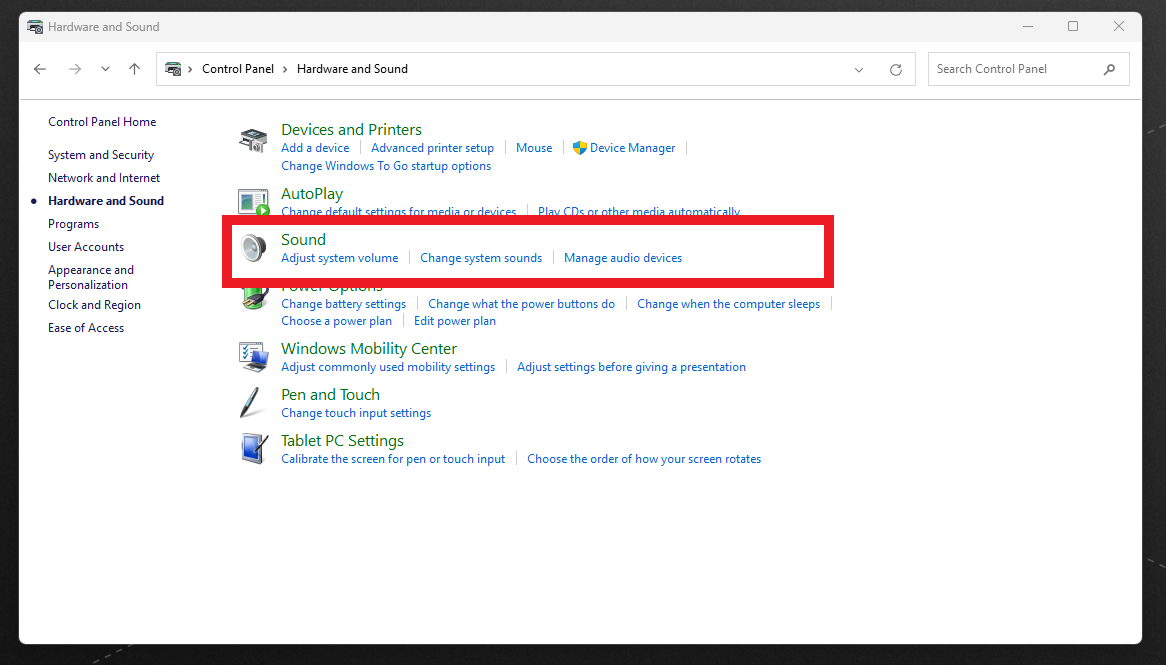Viewport: 1166px width, 665px height.
Task: Click the Tablet PC Settings icon
Action: tap(253, 449)
